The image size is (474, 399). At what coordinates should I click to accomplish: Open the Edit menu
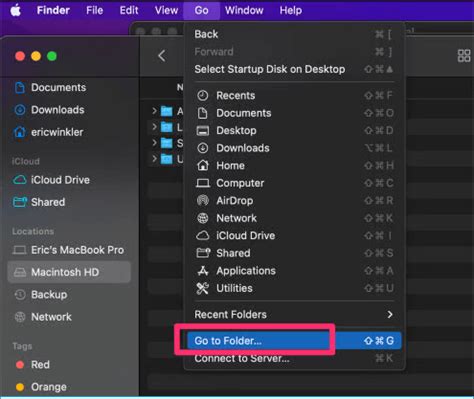tap(129, 10)
